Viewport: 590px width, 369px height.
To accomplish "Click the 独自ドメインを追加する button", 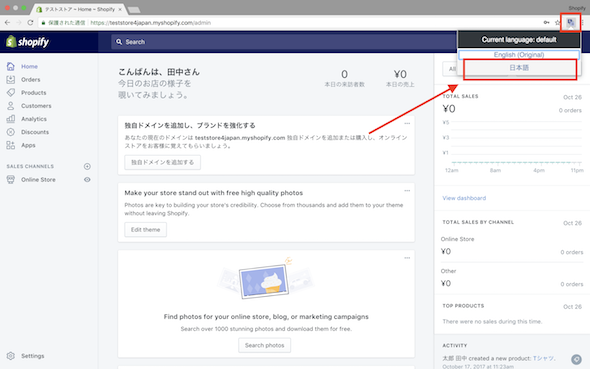I will 163,162.
